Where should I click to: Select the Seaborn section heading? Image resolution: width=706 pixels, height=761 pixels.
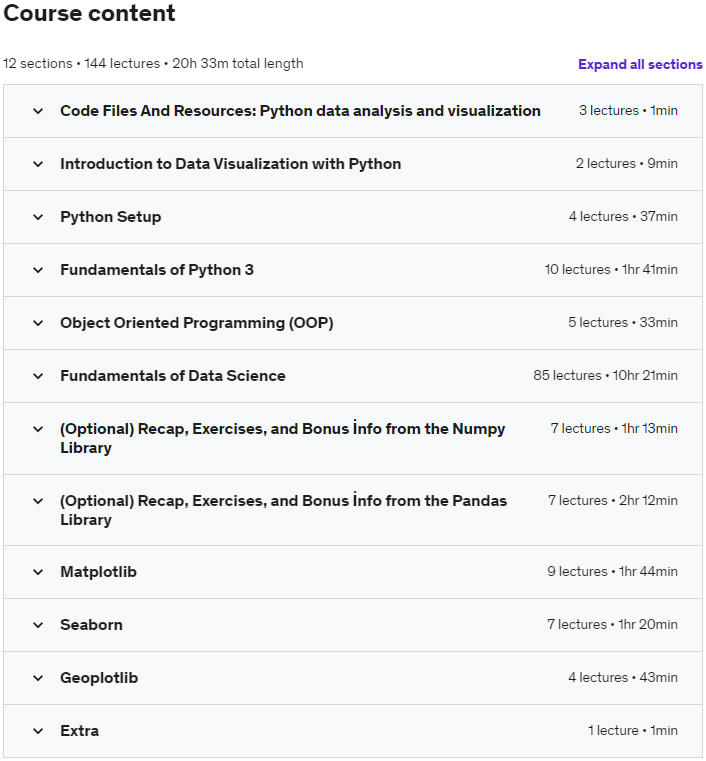(91, 625)
